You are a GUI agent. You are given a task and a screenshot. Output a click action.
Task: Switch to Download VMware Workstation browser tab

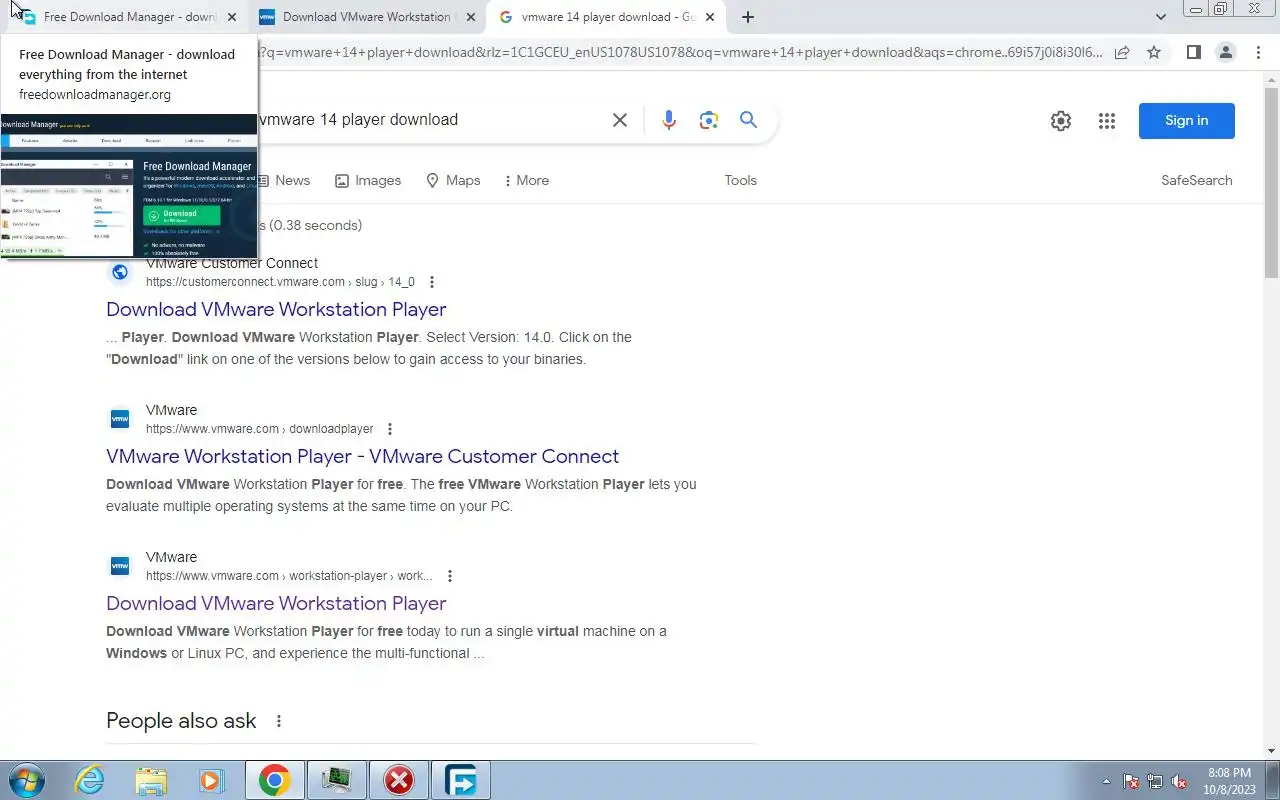point(365,17)
